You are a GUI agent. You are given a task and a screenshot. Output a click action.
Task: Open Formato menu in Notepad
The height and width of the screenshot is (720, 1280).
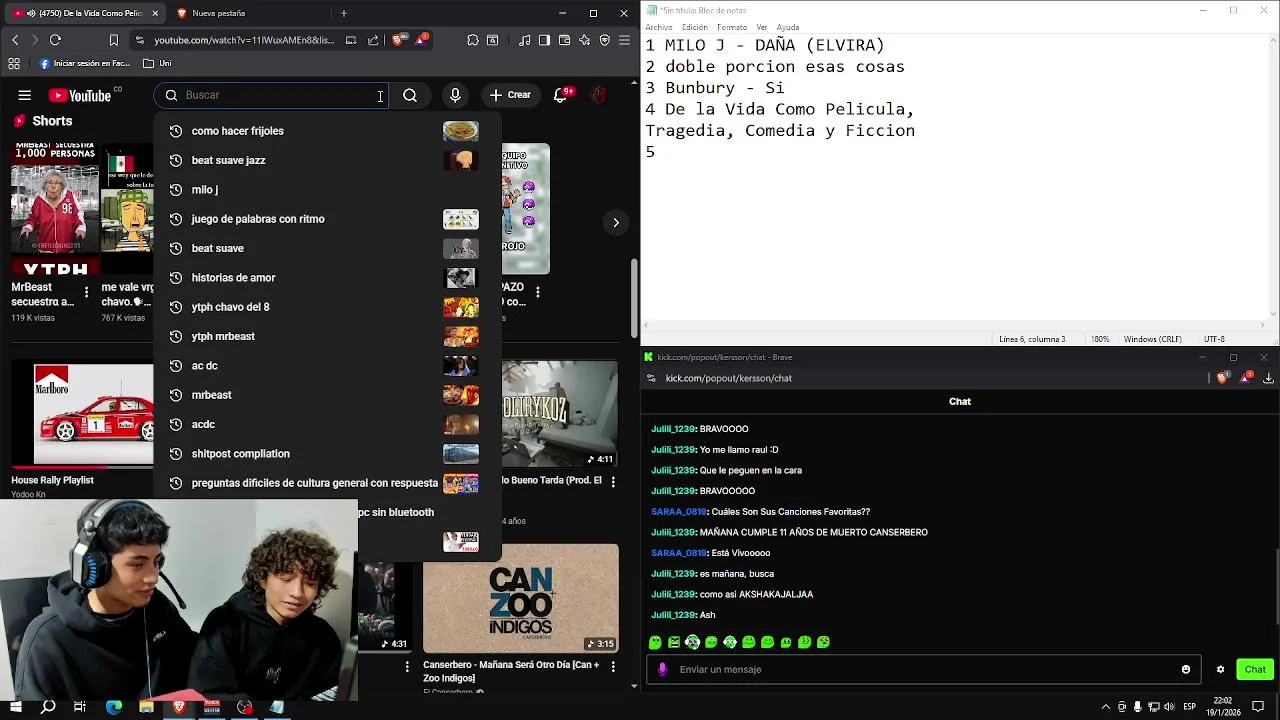point(731,27)
